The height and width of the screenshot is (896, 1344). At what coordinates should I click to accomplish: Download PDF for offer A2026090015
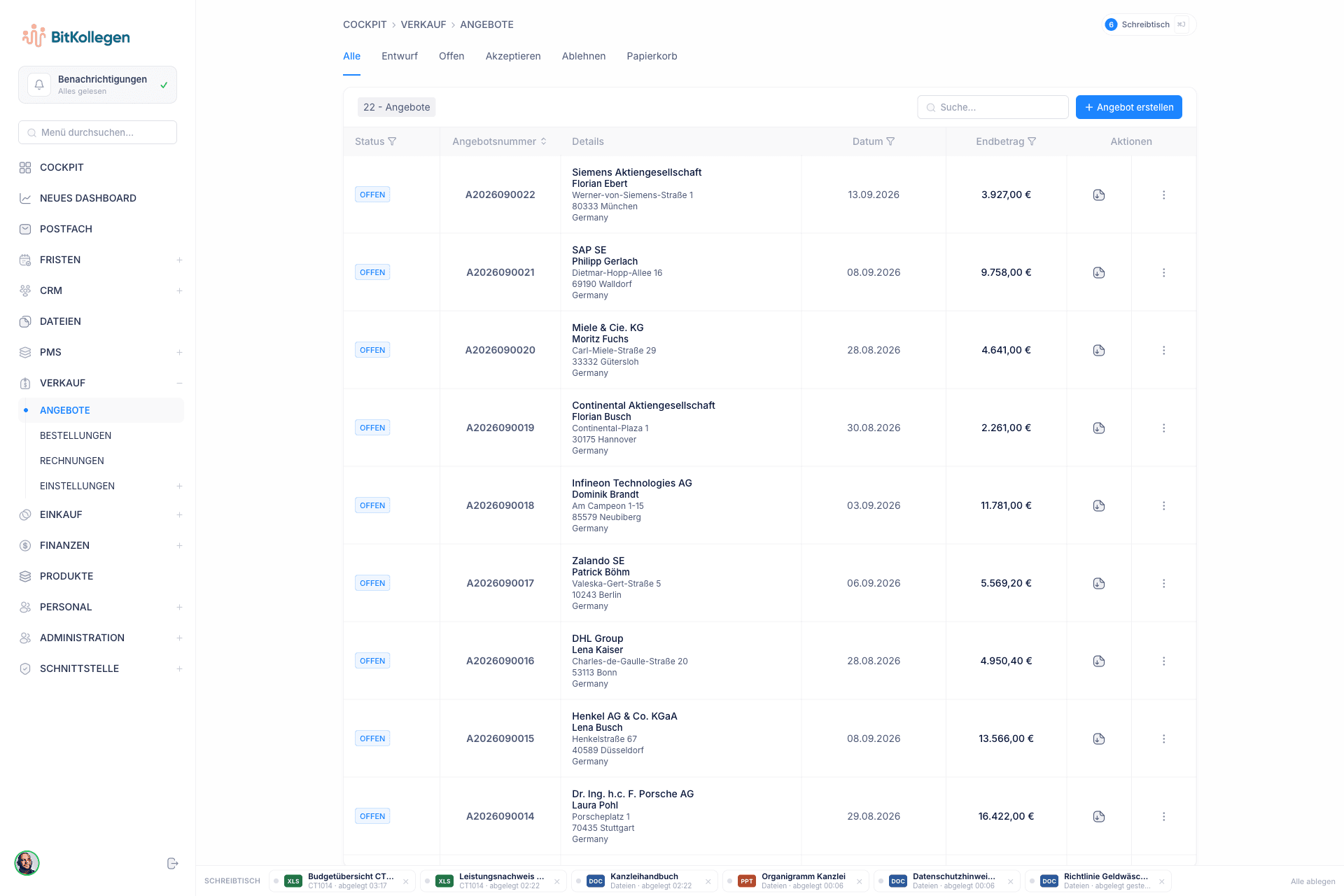point(1099,738)
